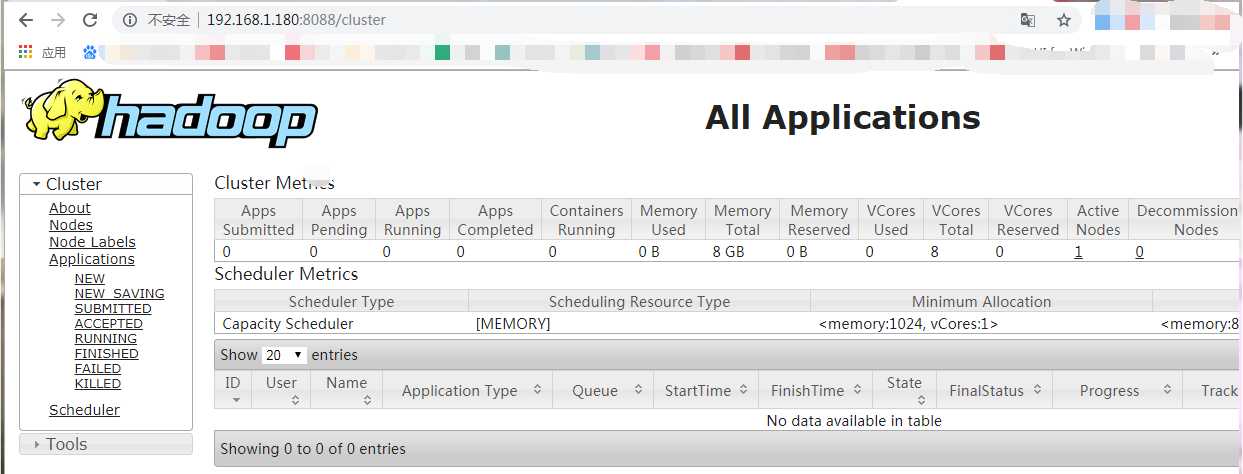Image resolution: width=1243 pixels, height=474 pixels.
Task: Sort table by FinishTime column
Action: [x=815, y=390]
